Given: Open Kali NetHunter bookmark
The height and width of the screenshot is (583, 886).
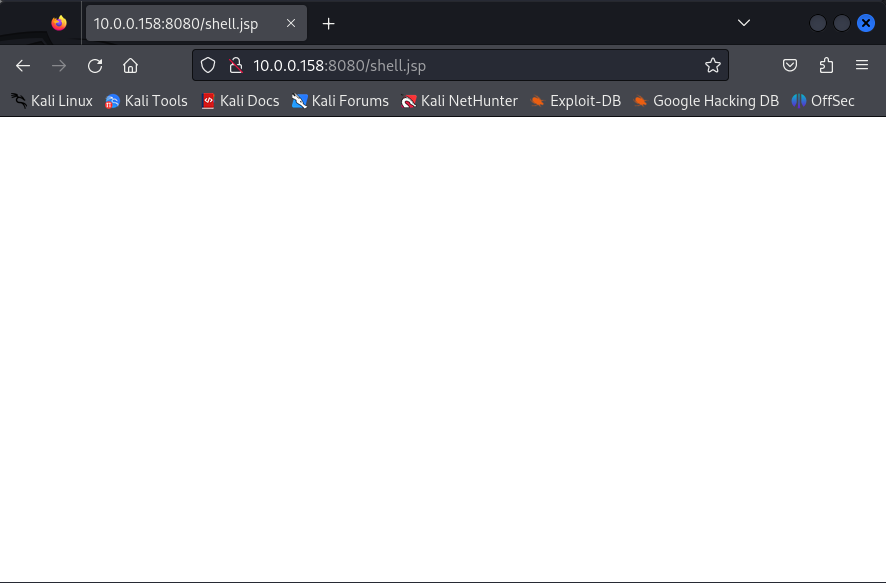Looking at the screenshot, I should tap(459, 101).
